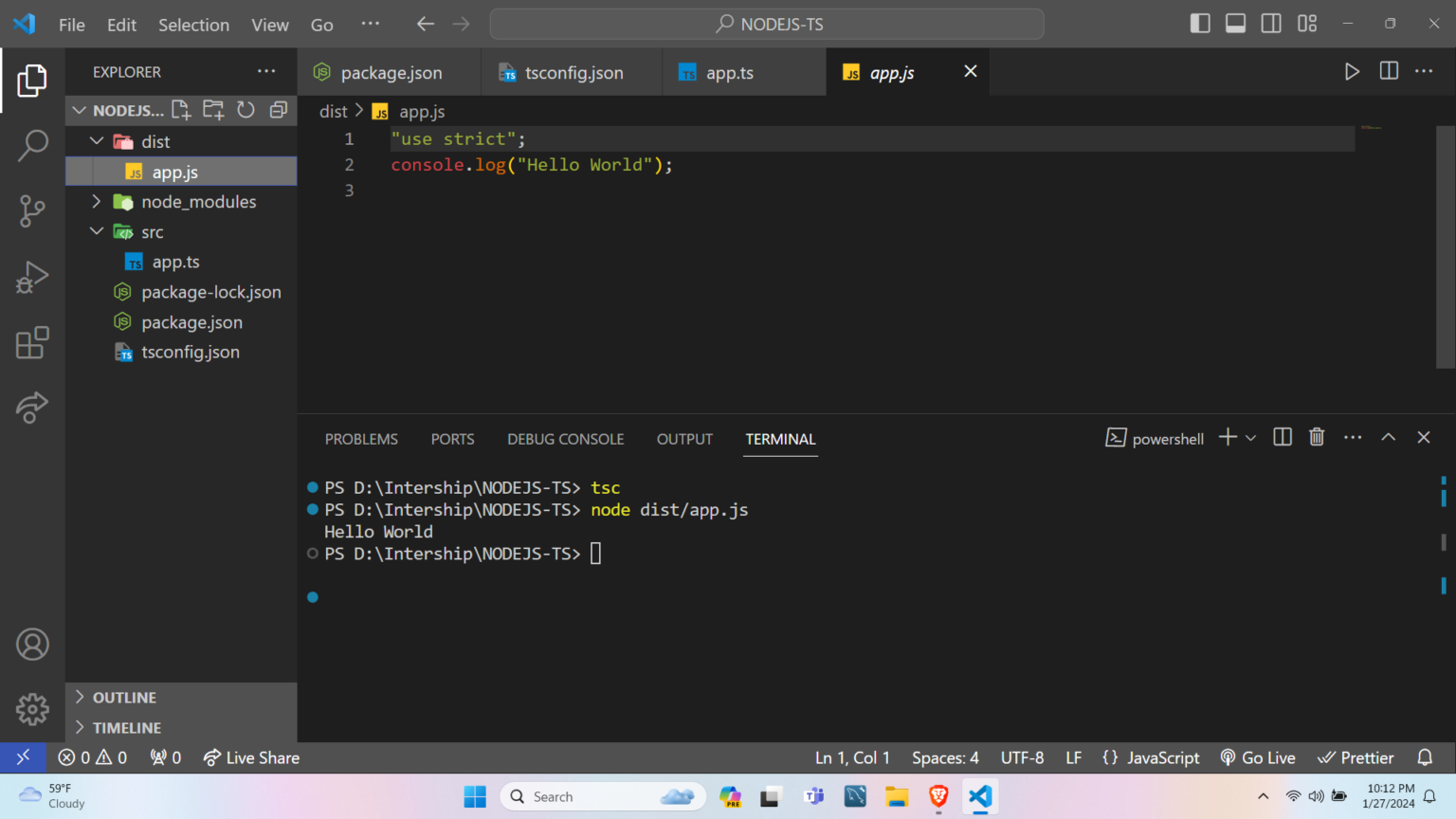The image size is (1456, 819).
Task: Create a new folder in explorer
Action: 213,110
